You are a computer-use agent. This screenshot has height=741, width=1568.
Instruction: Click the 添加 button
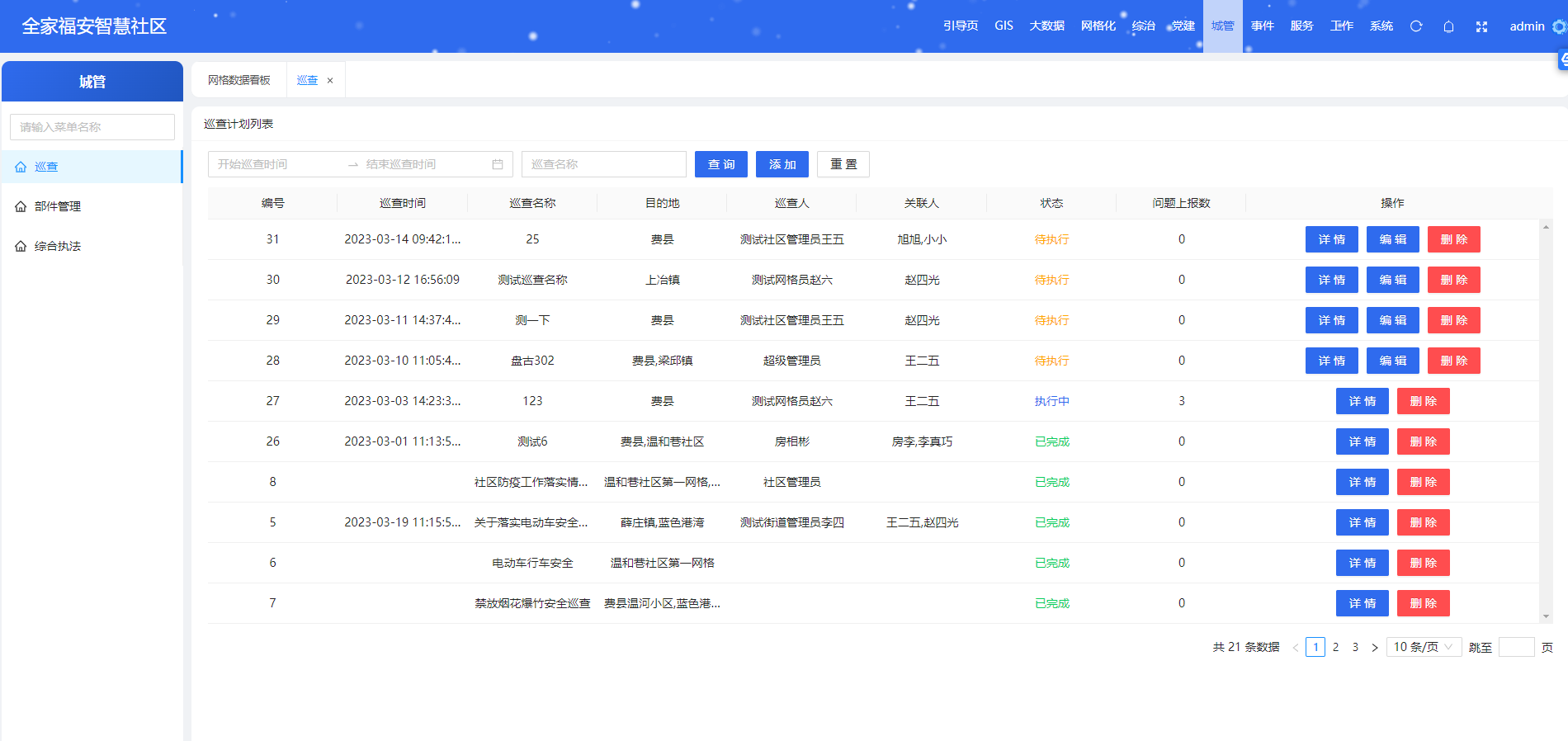[x=782, y=164]
